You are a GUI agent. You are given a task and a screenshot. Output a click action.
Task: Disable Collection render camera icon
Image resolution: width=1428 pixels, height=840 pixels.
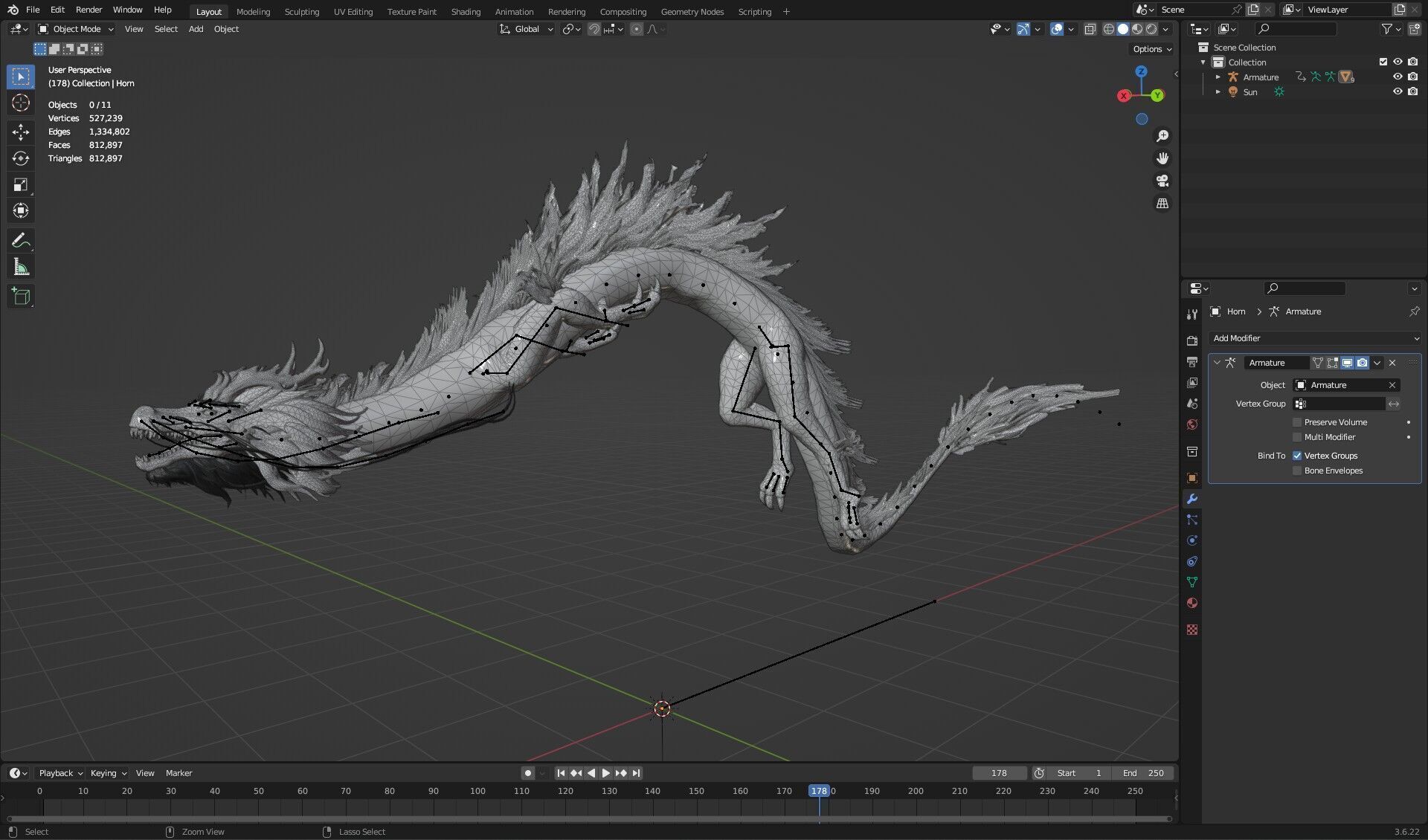[x=1412, y=62]
